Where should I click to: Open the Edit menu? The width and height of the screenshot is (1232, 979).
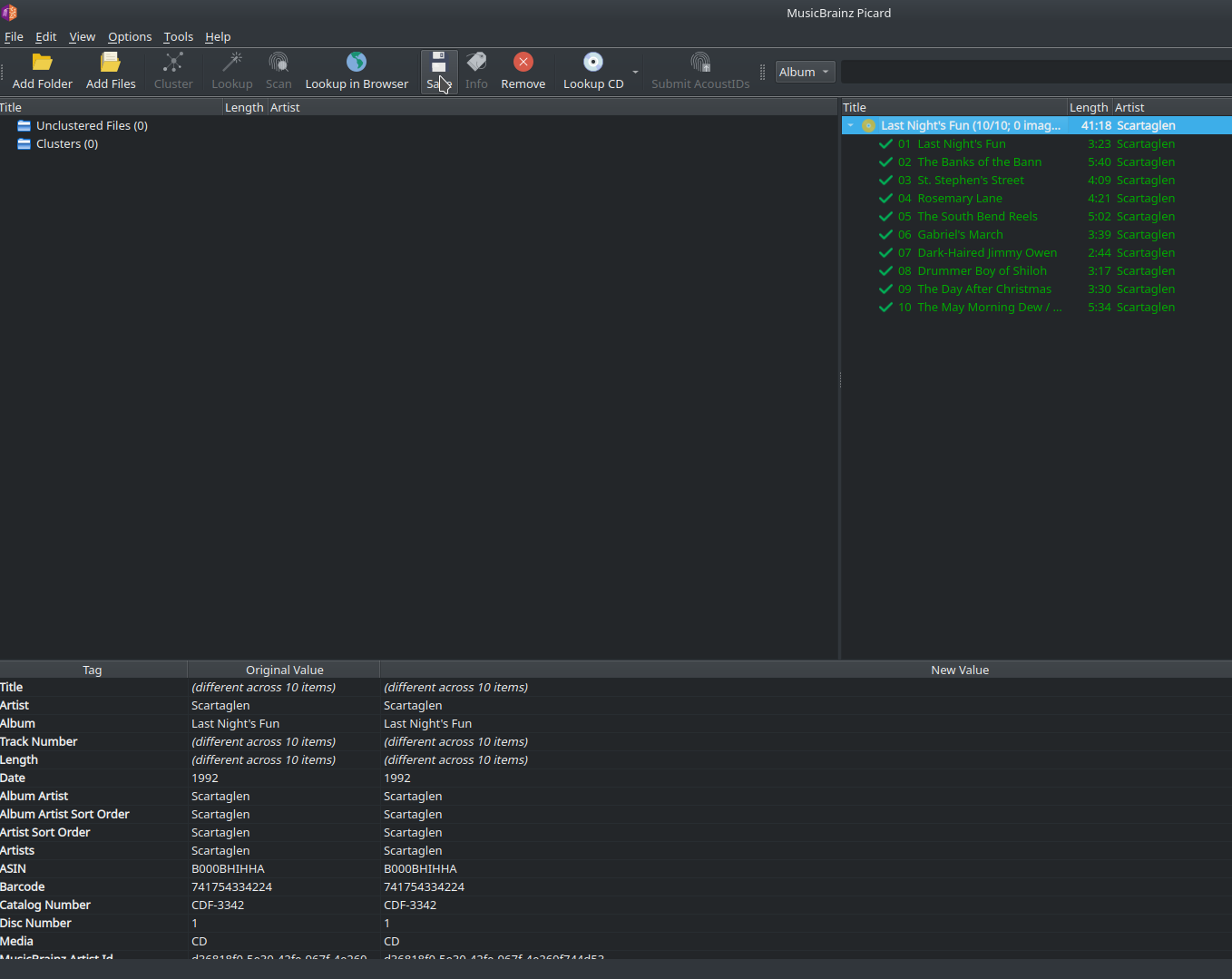click(x=46, y=36)
